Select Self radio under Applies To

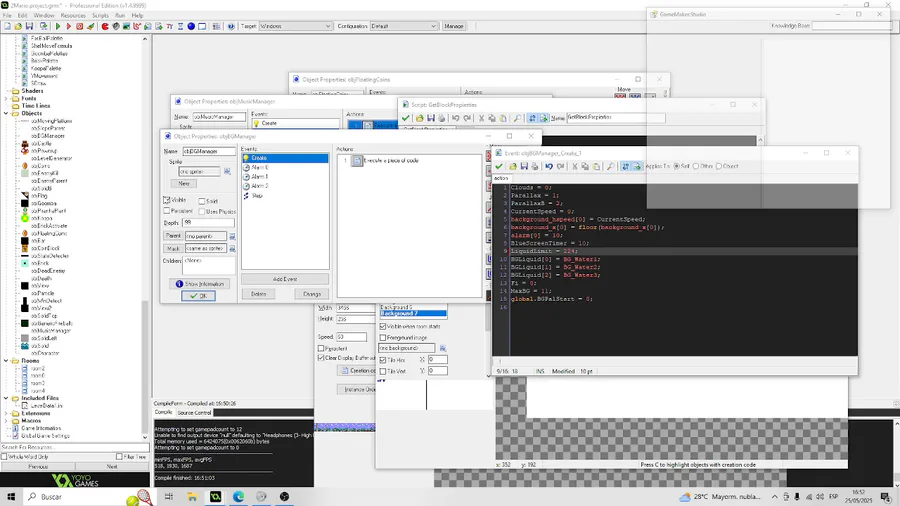(x=677, y=166)
